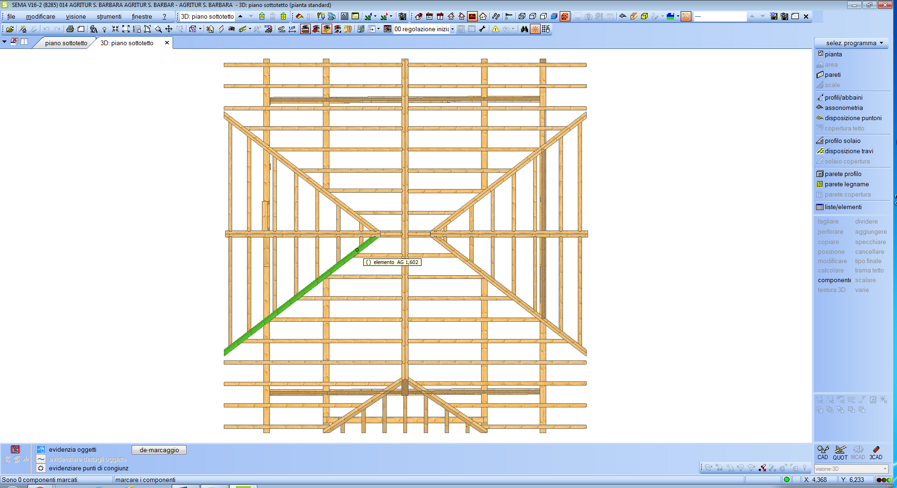Toggle the green status indicator light
Screen dimensions: 897x488
(787, 480)
